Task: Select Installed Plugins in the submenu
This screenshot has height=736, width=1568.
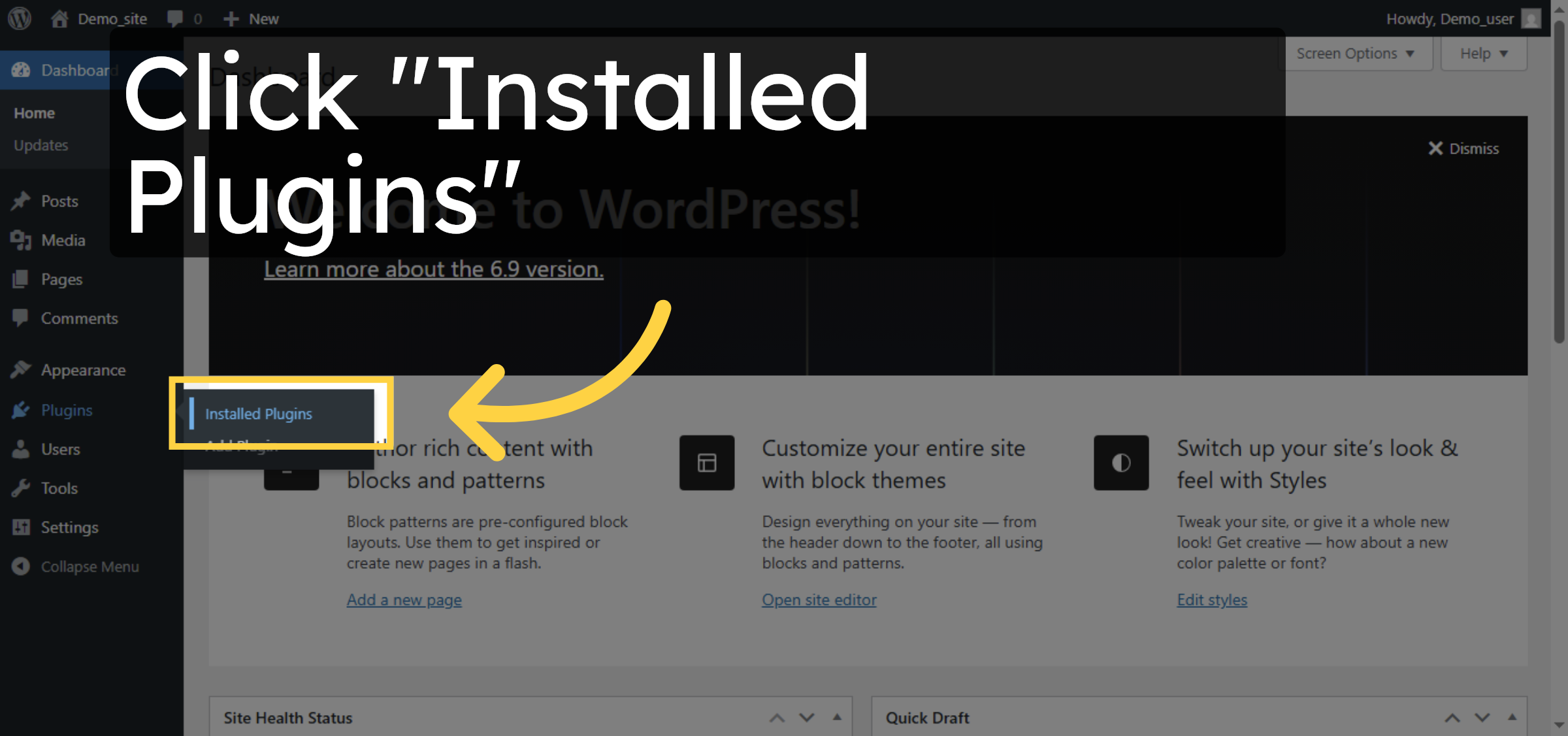Action: point(258,413)
